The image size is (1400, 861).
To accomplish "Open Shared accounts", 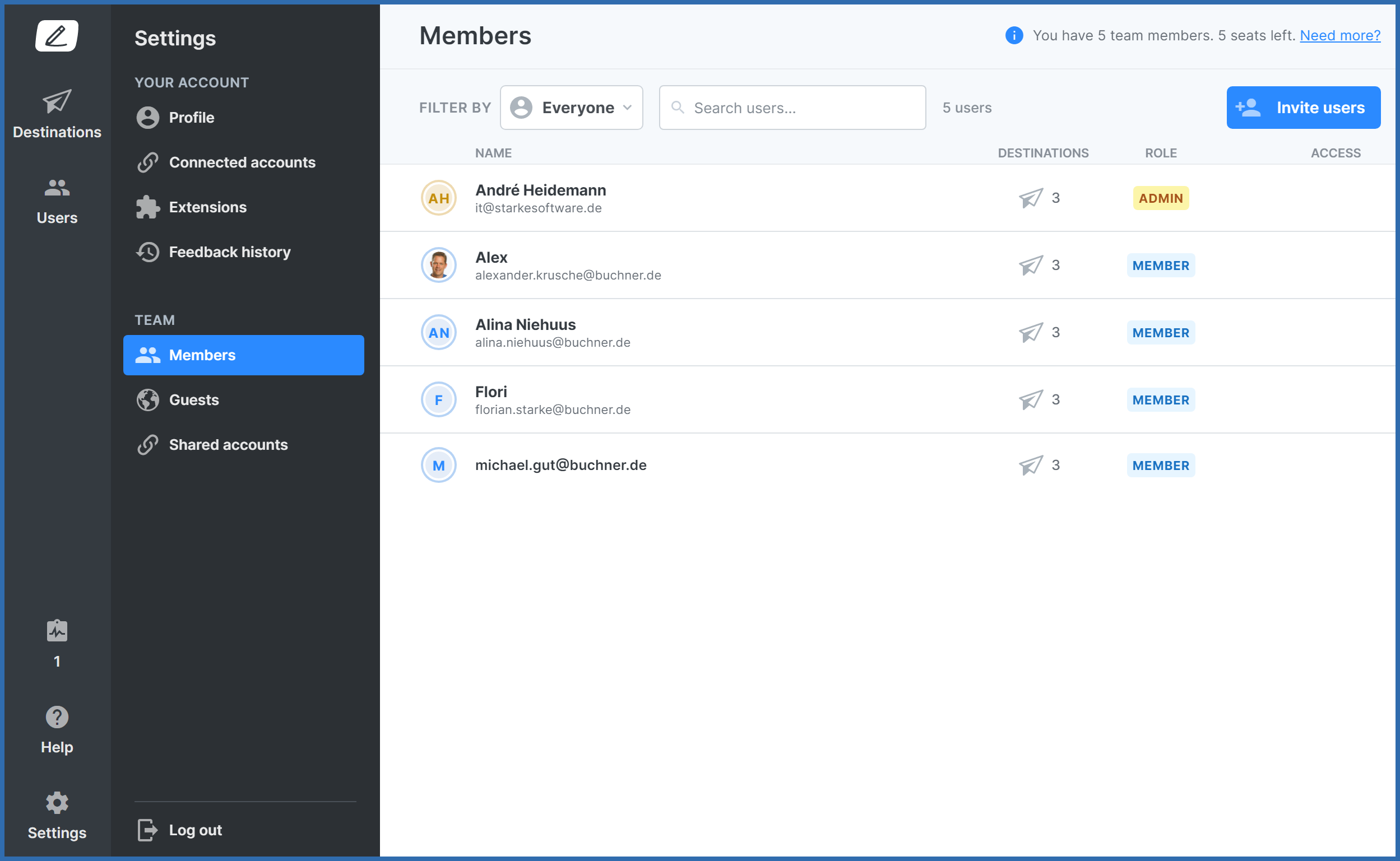I will pyautogui.click(x=228, y=445).
